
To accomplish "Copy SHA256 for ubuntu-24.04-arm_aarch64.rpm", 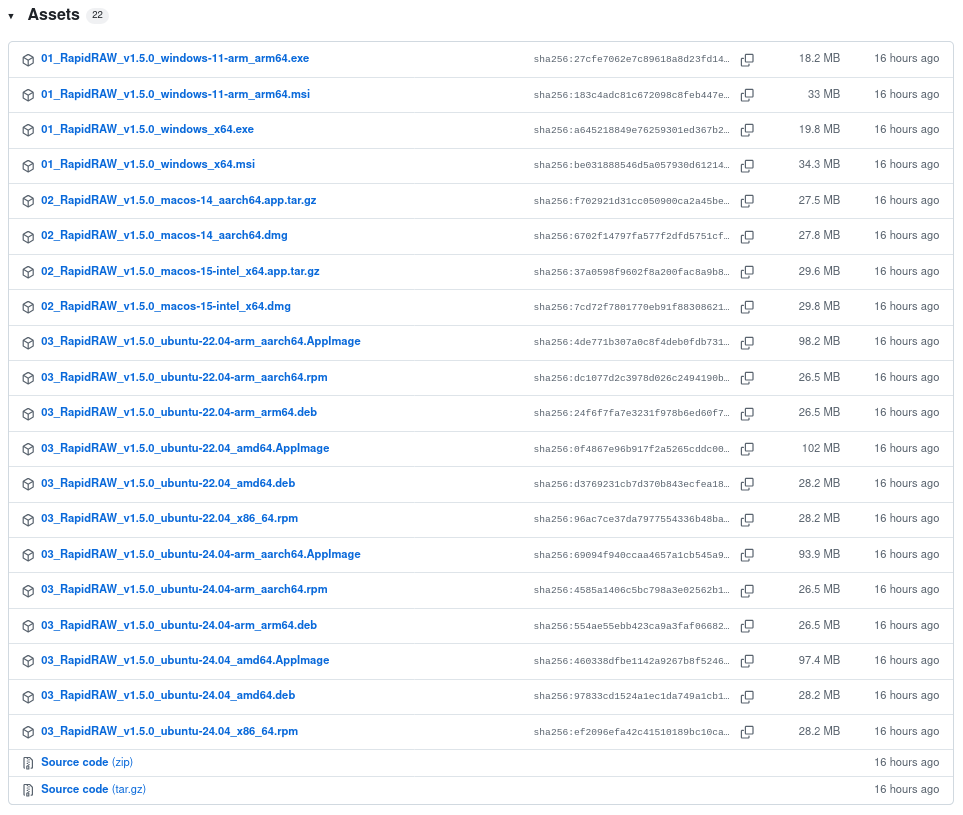I will click(x=747, y=590).
